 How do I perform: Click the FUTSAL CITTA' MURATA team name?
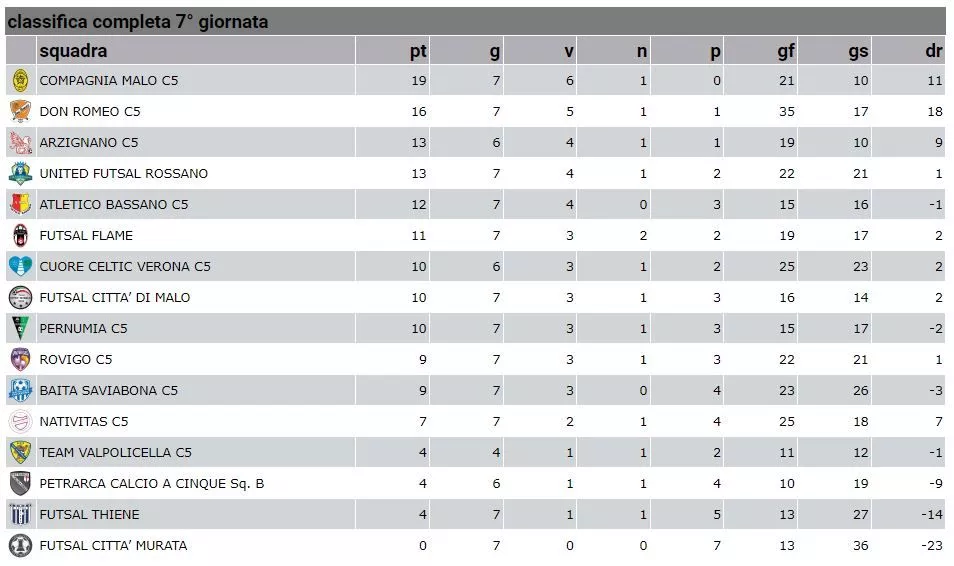pyautogui.click(x=113, y=546)
